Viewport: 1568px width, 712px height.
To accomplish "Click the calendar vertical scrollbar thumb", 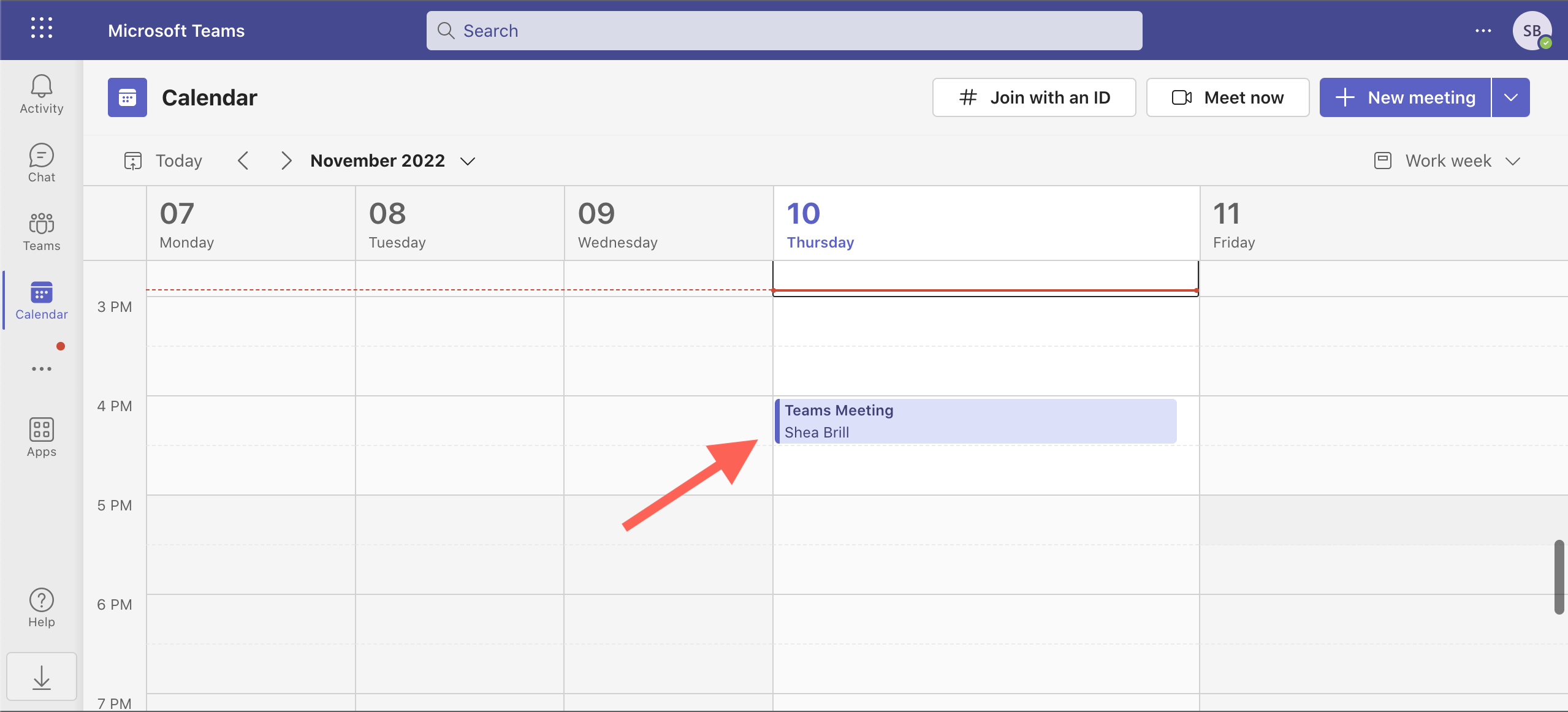I will (x=1559, y=577).
